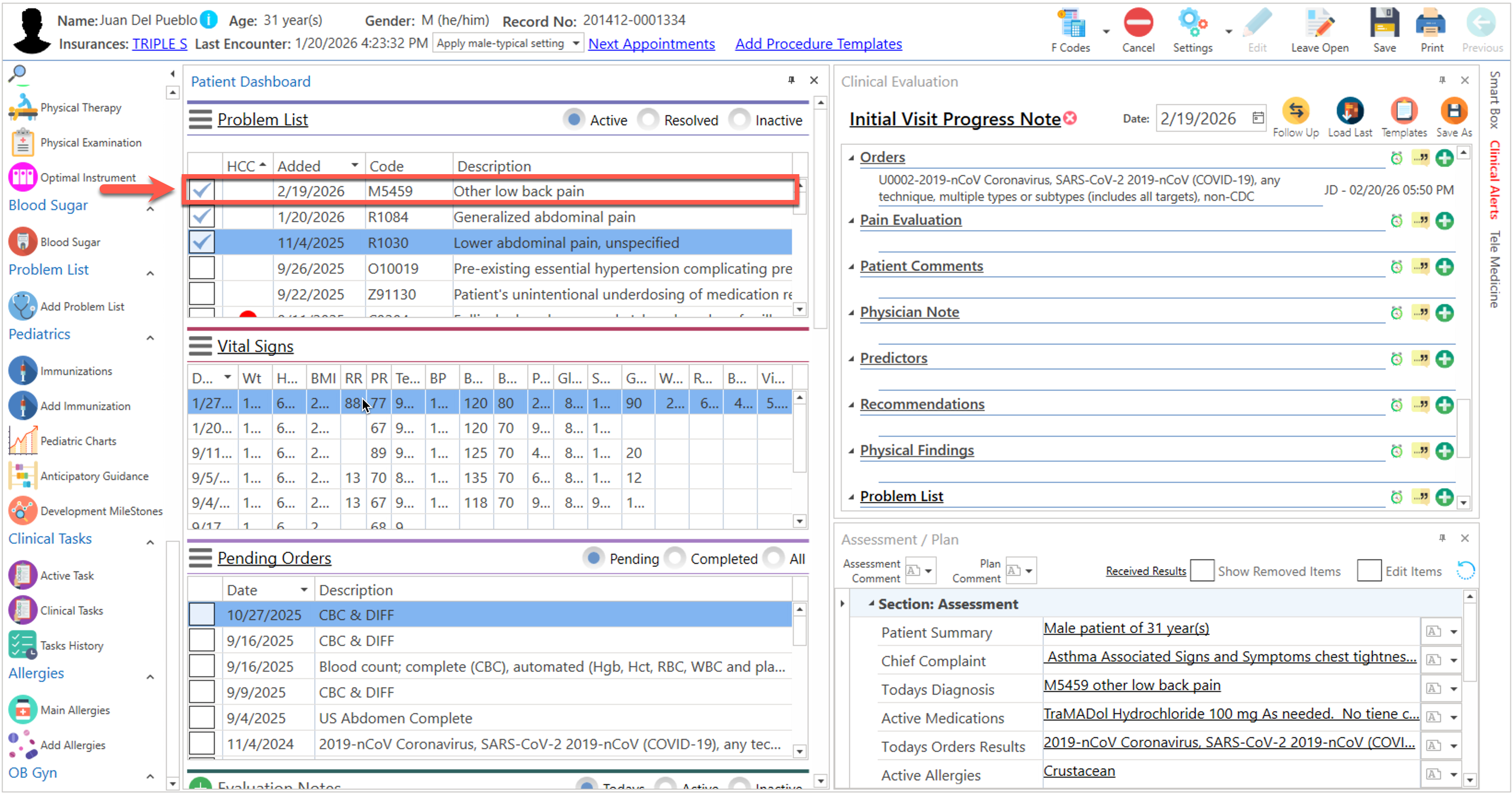Click the Follow Up icon
Viewport: 1512px width, 797px height.
click(1295, 111)
